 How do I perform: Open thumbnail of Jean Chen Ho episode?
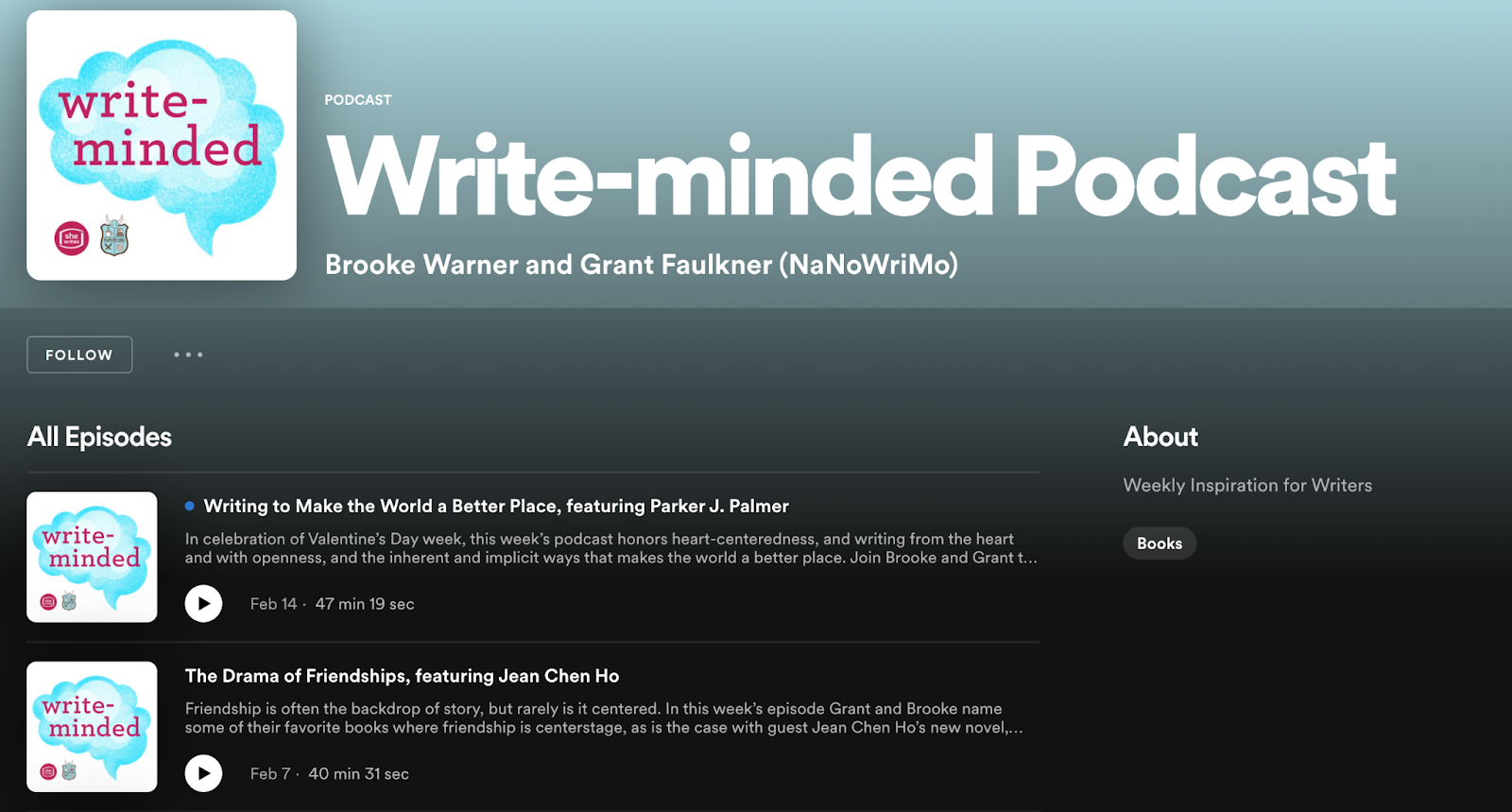[92, 726]
